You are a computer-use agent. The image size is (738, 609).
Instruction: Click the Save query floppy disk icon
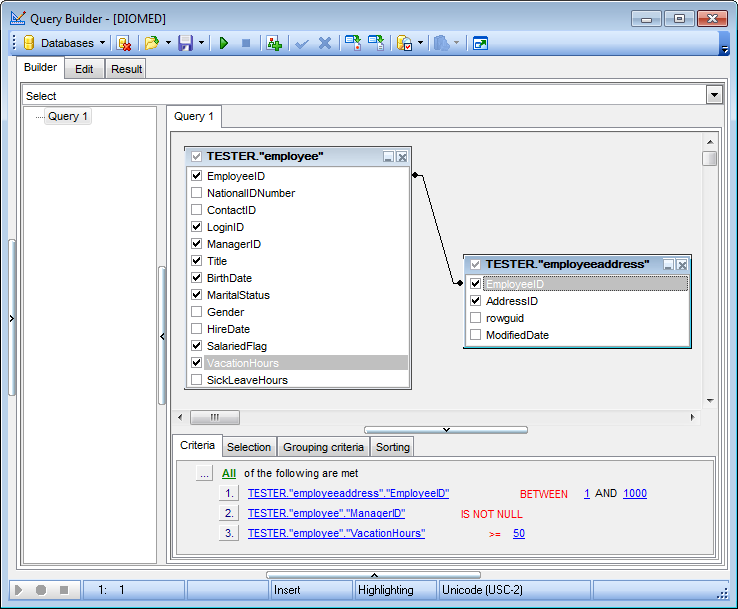click(185, 43)
